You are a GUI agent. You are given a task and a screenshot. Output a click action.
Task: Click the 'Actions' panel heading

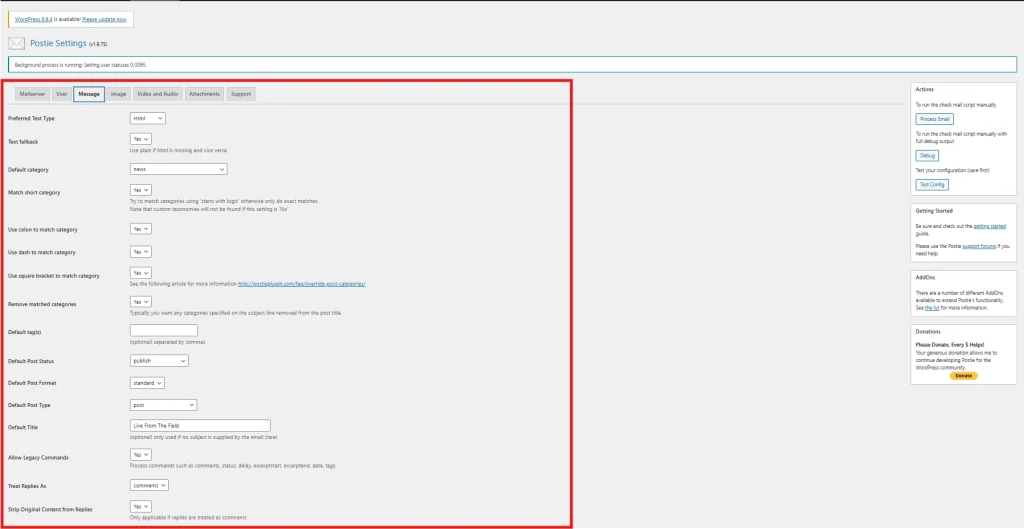(x=925, y=89)
